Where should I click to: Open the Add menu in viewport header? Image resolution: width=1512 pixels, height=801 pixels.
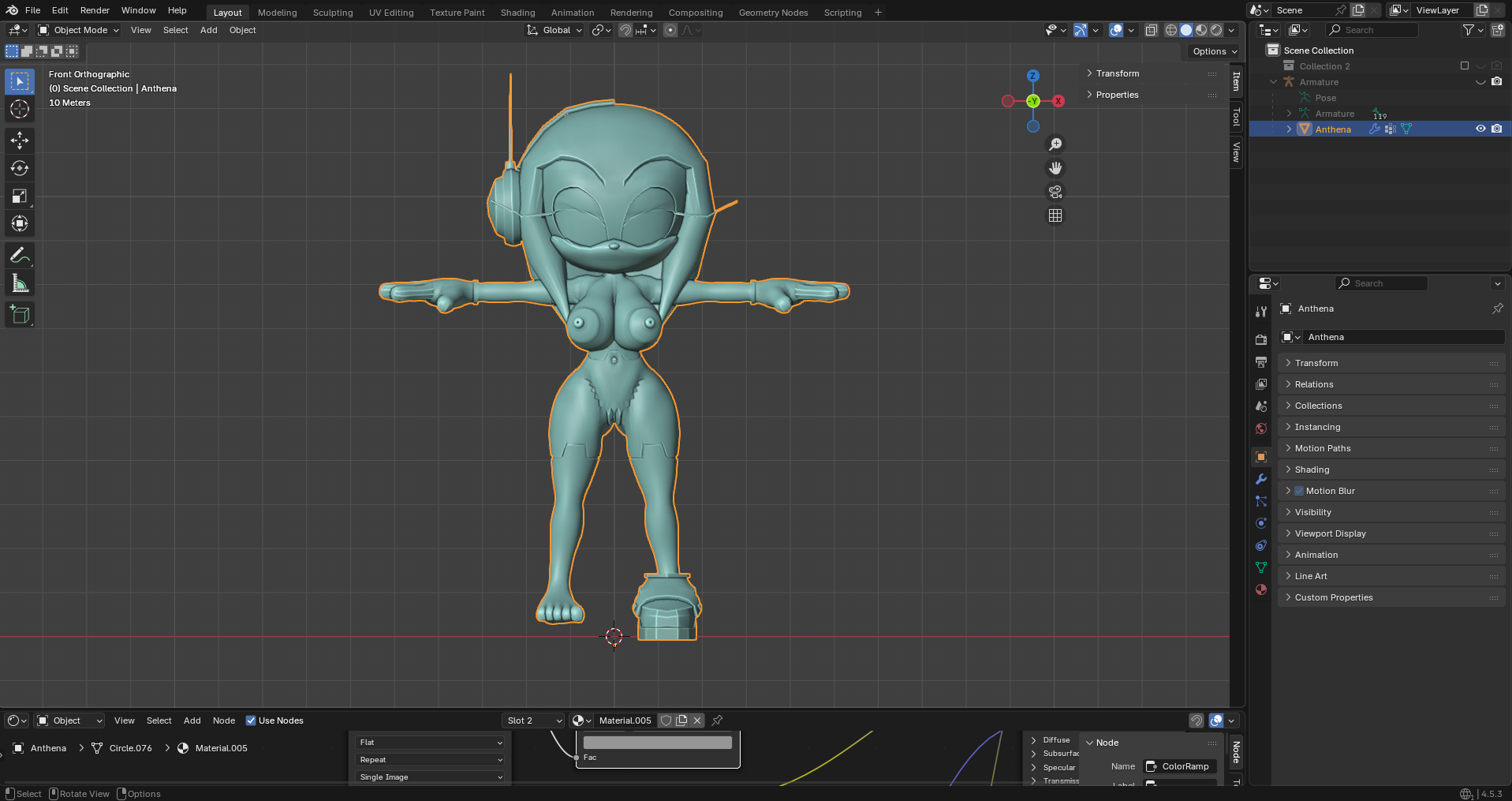click(209, 30)
